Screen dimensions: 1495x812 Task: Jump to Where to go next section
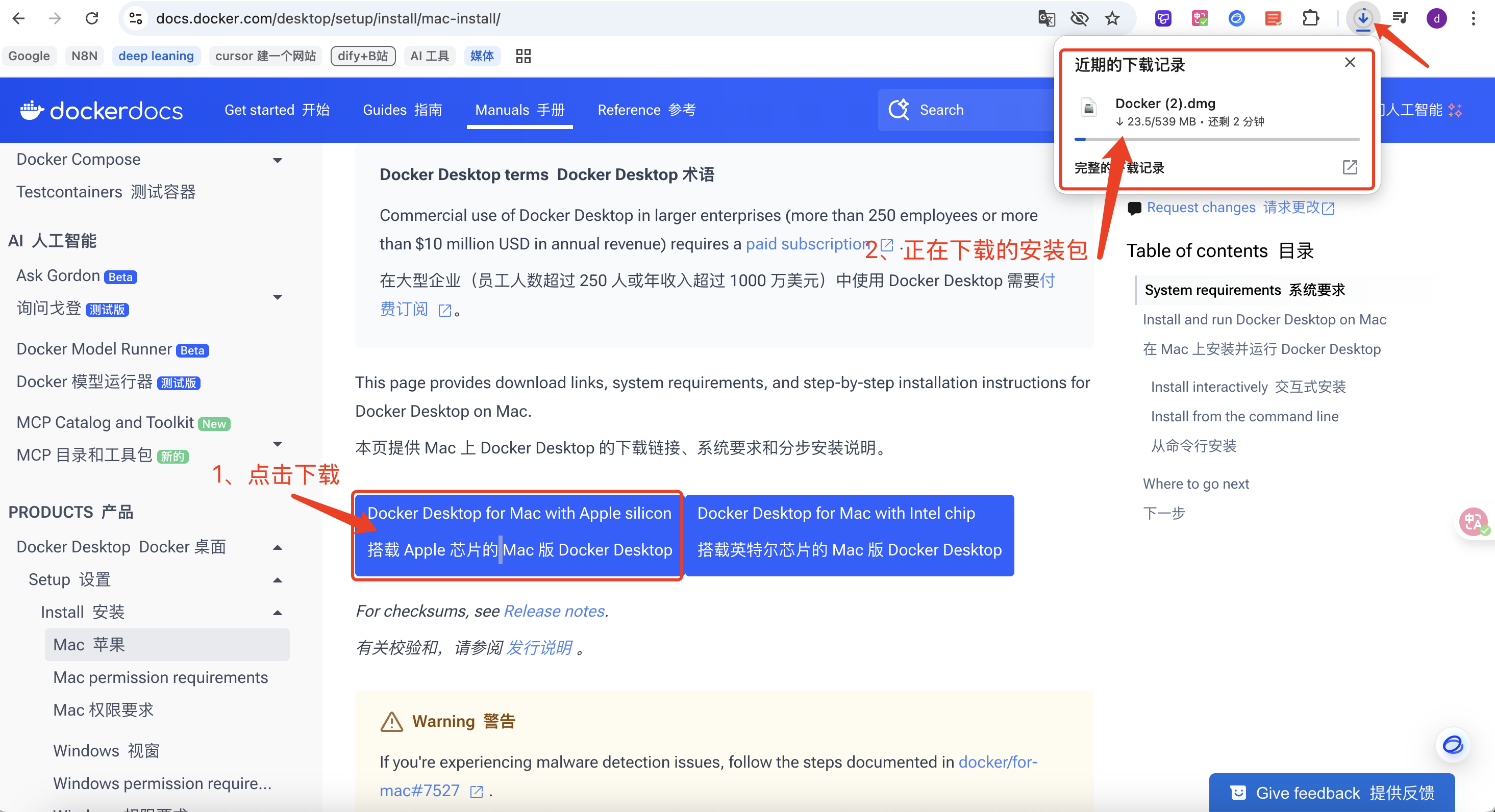pos(1195,483)
